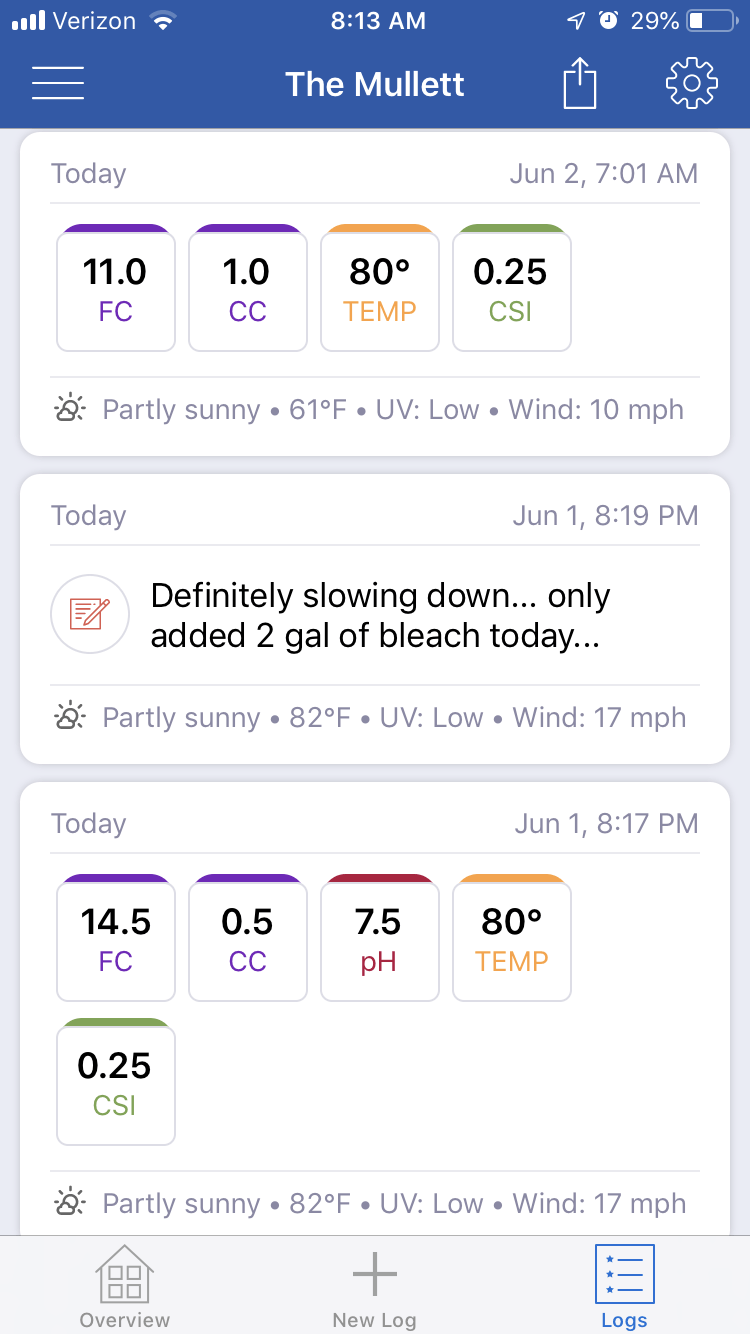Tap the Jun 2, 7:01 AM timestamp

pos(604,173)
